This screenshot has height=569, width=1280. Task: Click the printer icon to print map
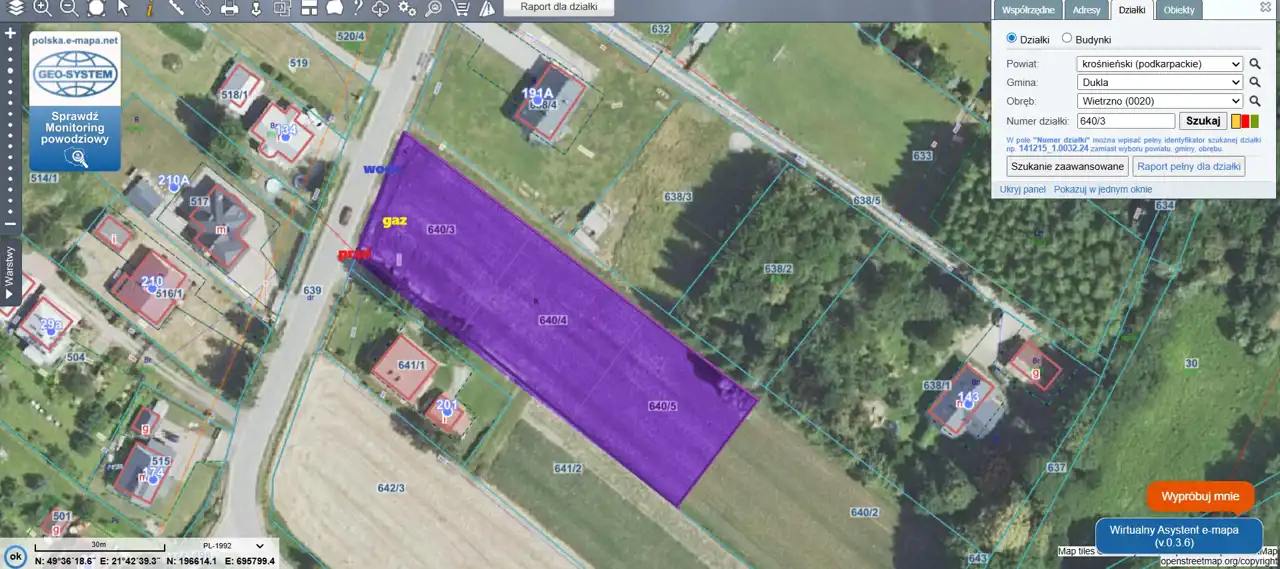229,9
